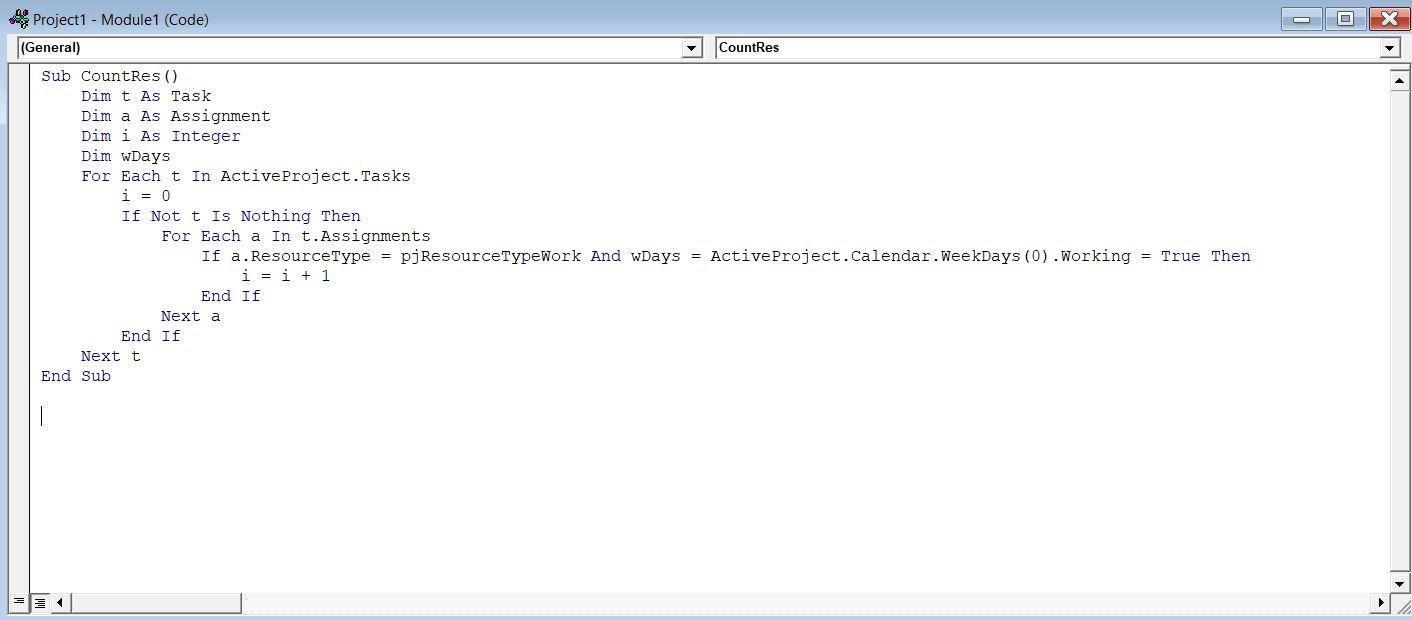Viewport: 1412px width, 620px height.
Task: Open the (General) object dropdown
Action: [691, 48]
